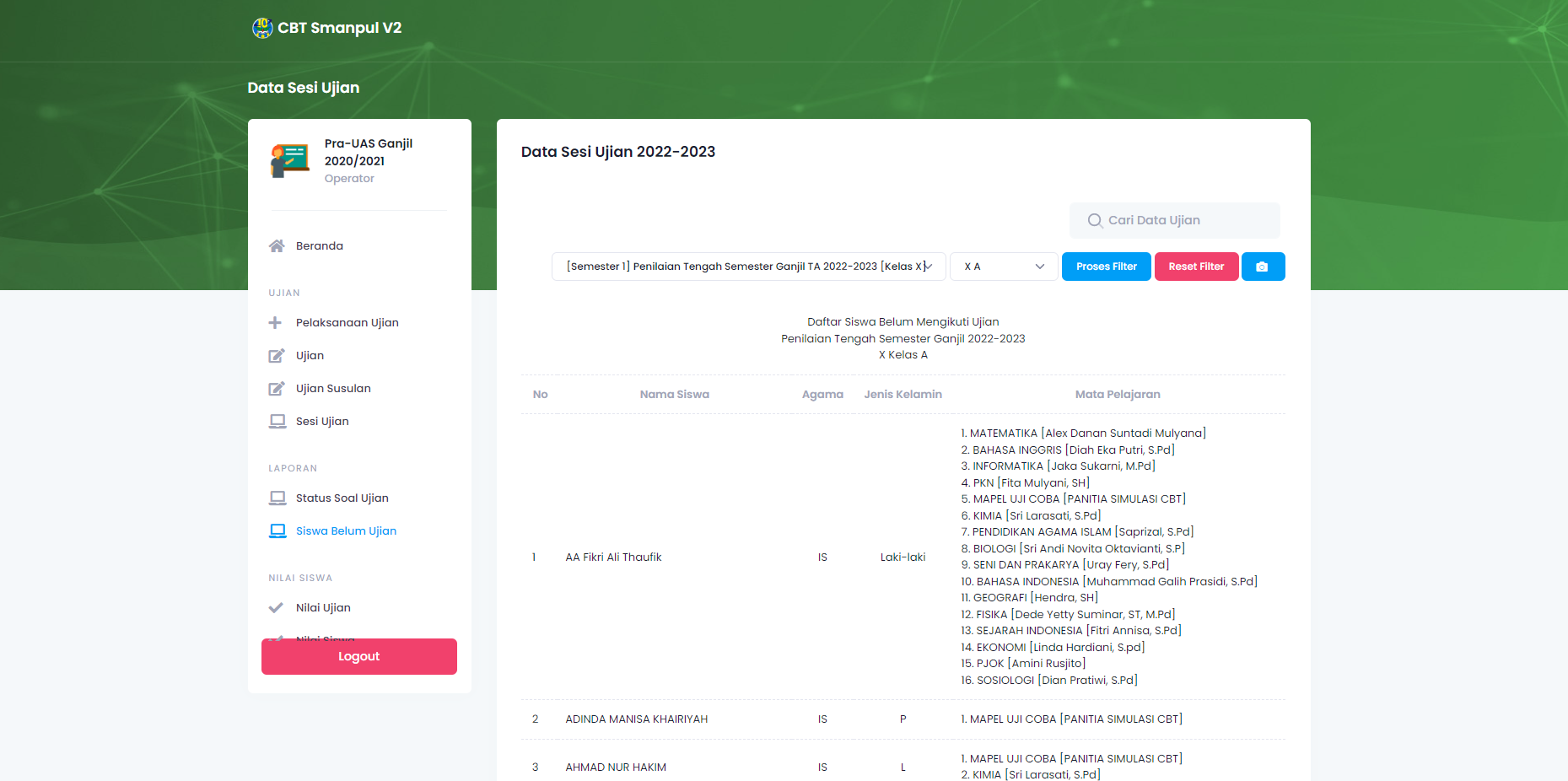The image size is (1568, 781).
Task: Open the exam selection dropdown
Action: coord(748,267)
